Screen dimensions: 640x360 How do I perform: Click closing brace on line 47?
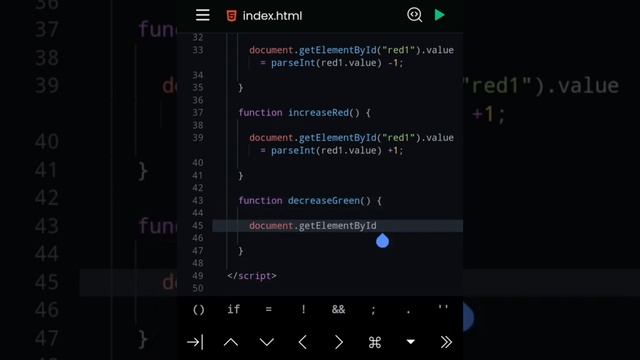[x=241, y=251]
